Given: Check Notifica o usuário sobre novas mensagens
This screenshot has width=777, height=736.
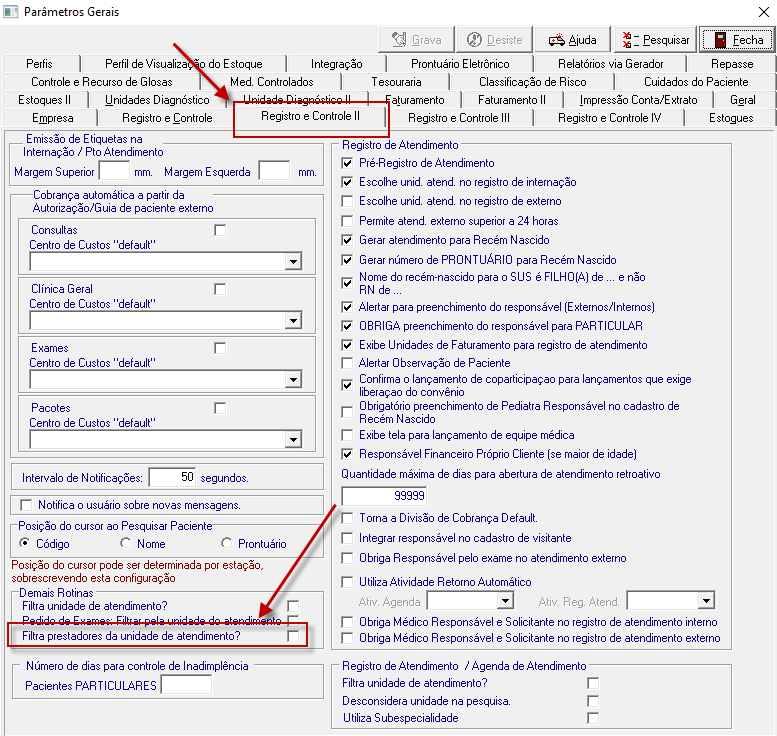Looking at the screenshot, I should pyautogui.click(x=26, y=505).
